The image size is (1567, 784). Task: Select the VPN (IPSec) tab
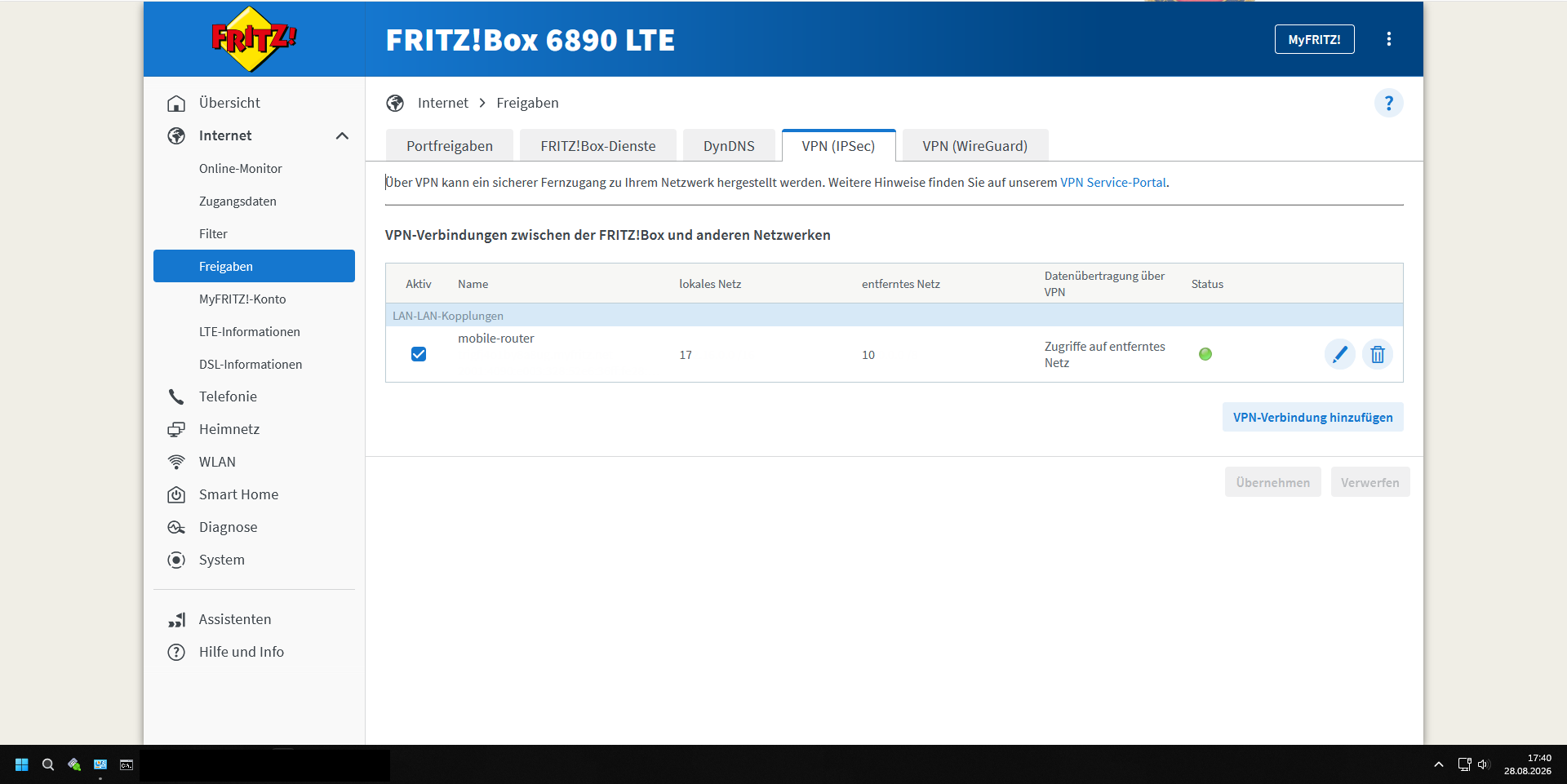point(838,146)
